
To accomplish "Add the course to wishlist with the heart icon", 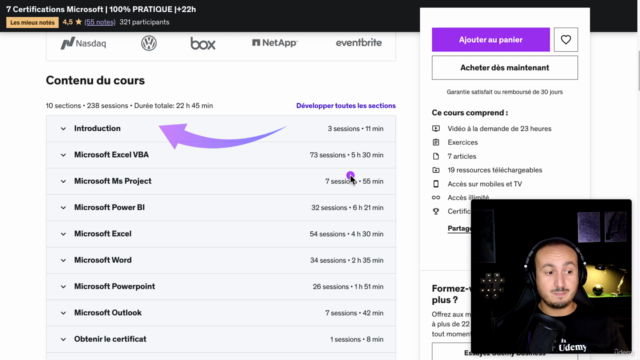I will coord(566,40).
